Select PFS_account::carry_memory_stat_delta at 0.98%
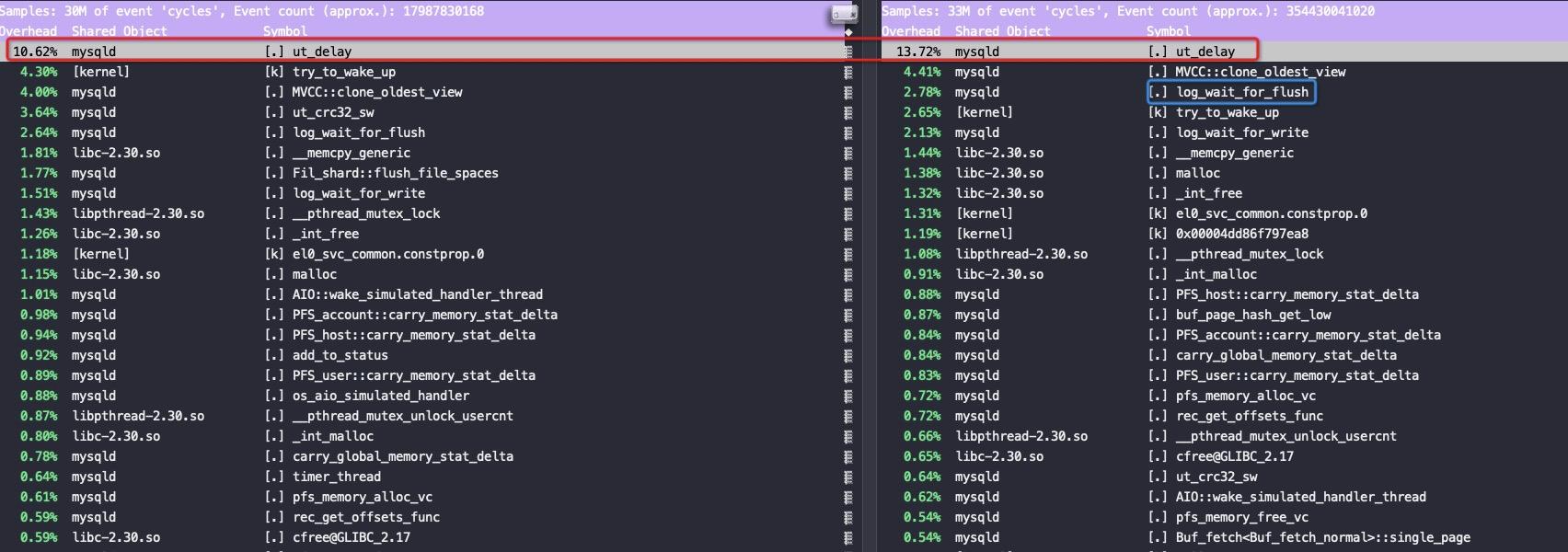 pos(425,315)
